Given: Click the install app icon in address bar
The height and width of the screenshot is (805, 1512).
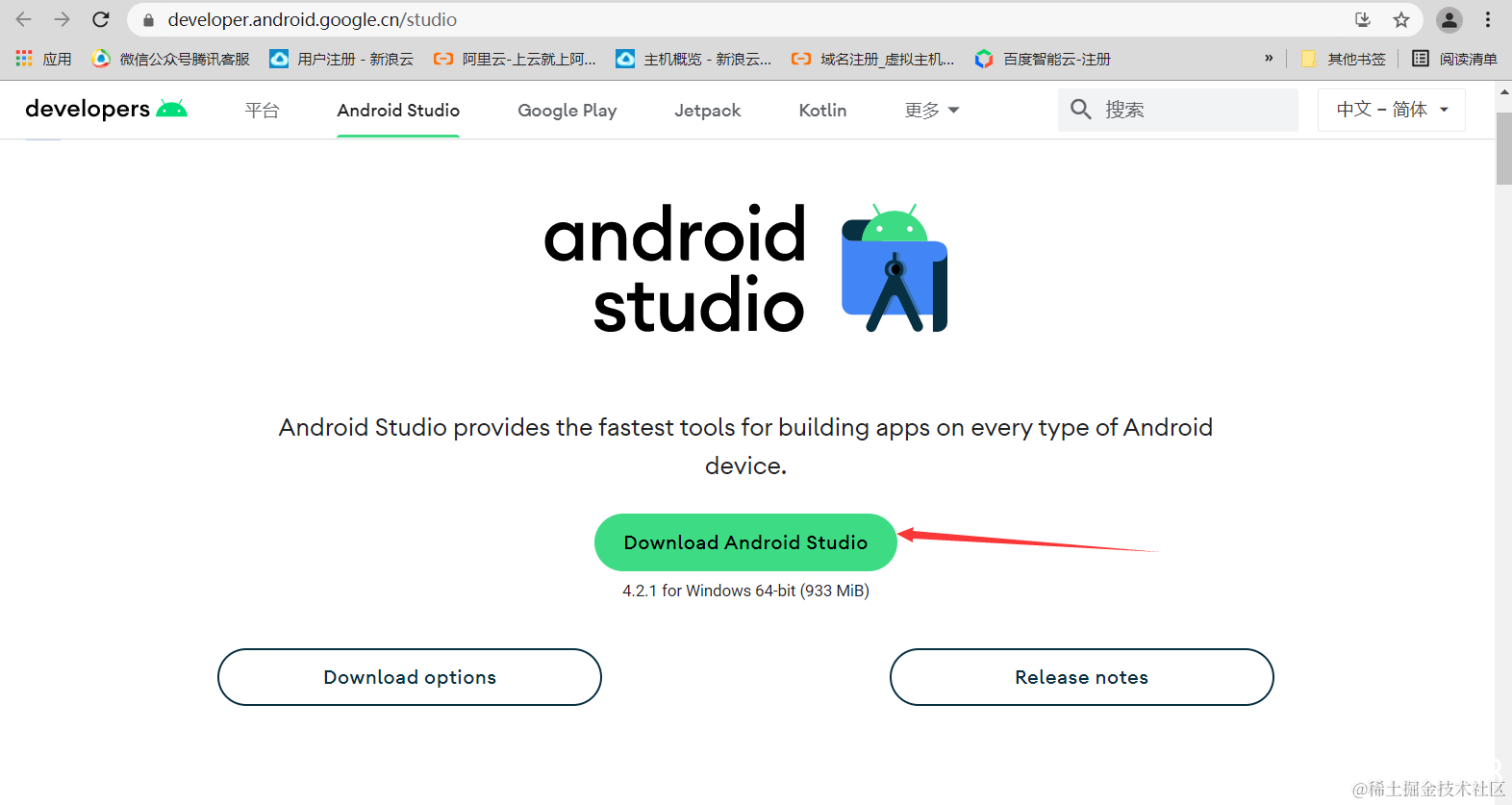Looking at the screenshot, I should click(1363, 19).
